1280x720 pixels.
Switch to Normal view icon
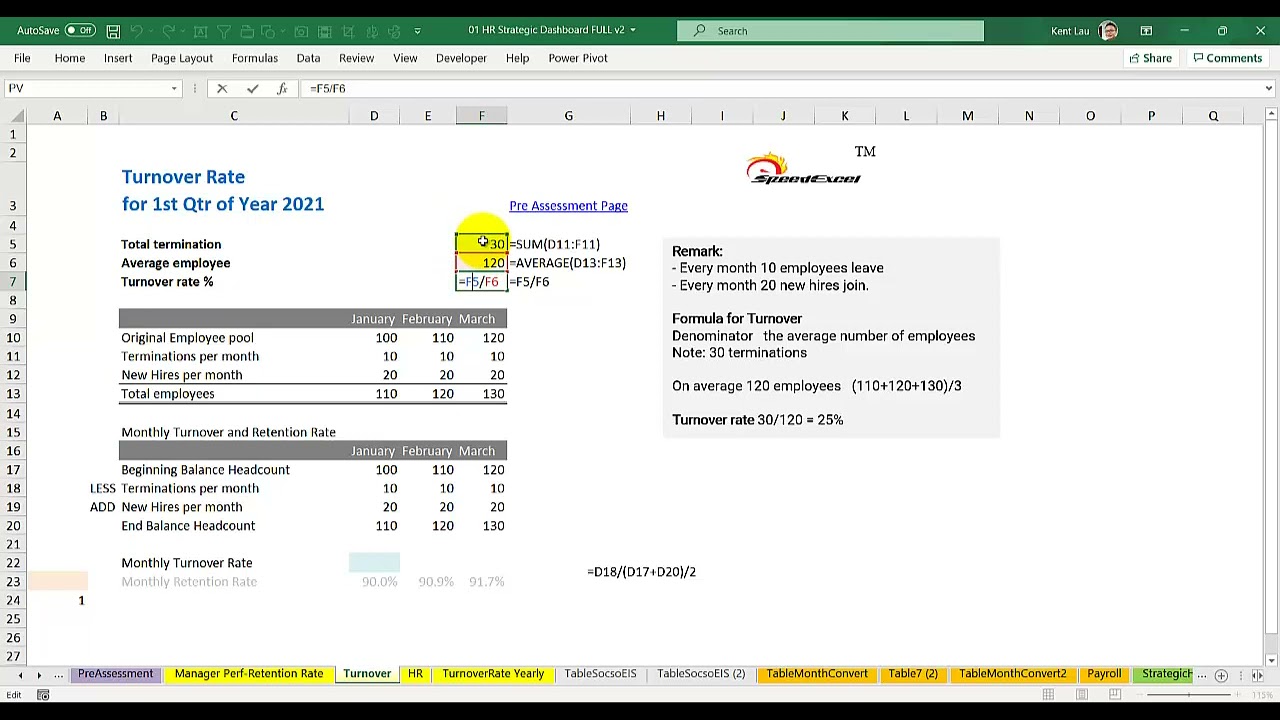click(1048, 695)
